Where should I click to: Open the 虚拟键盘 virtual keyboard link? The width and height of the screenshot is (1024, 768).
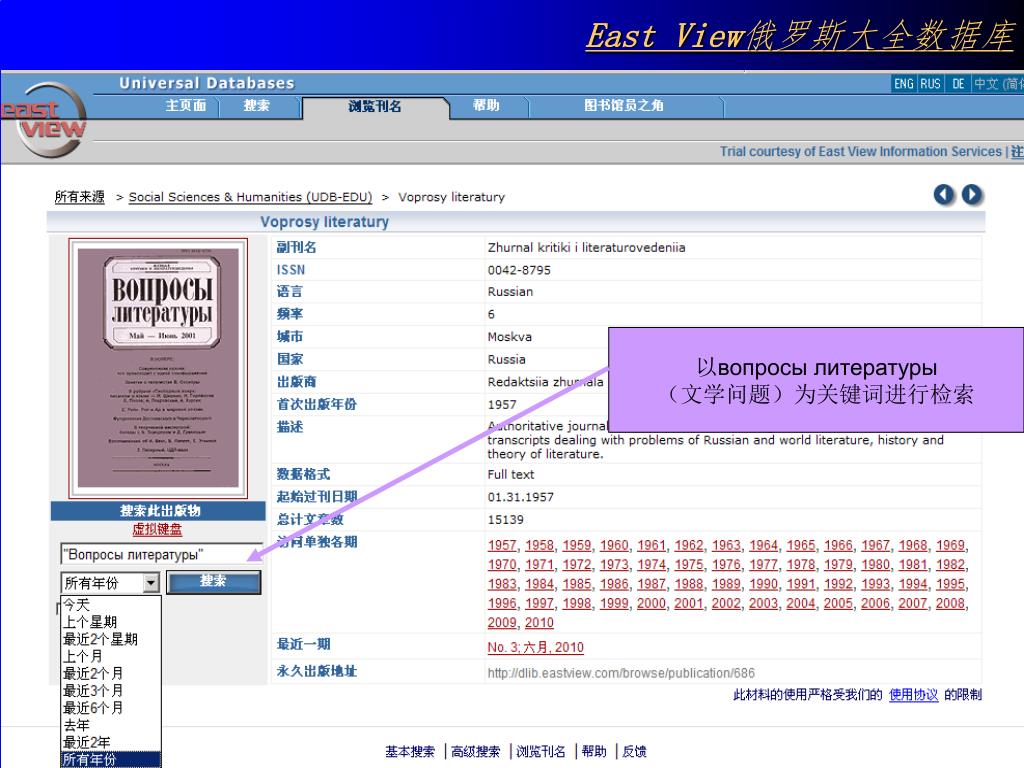click(157, 530)
